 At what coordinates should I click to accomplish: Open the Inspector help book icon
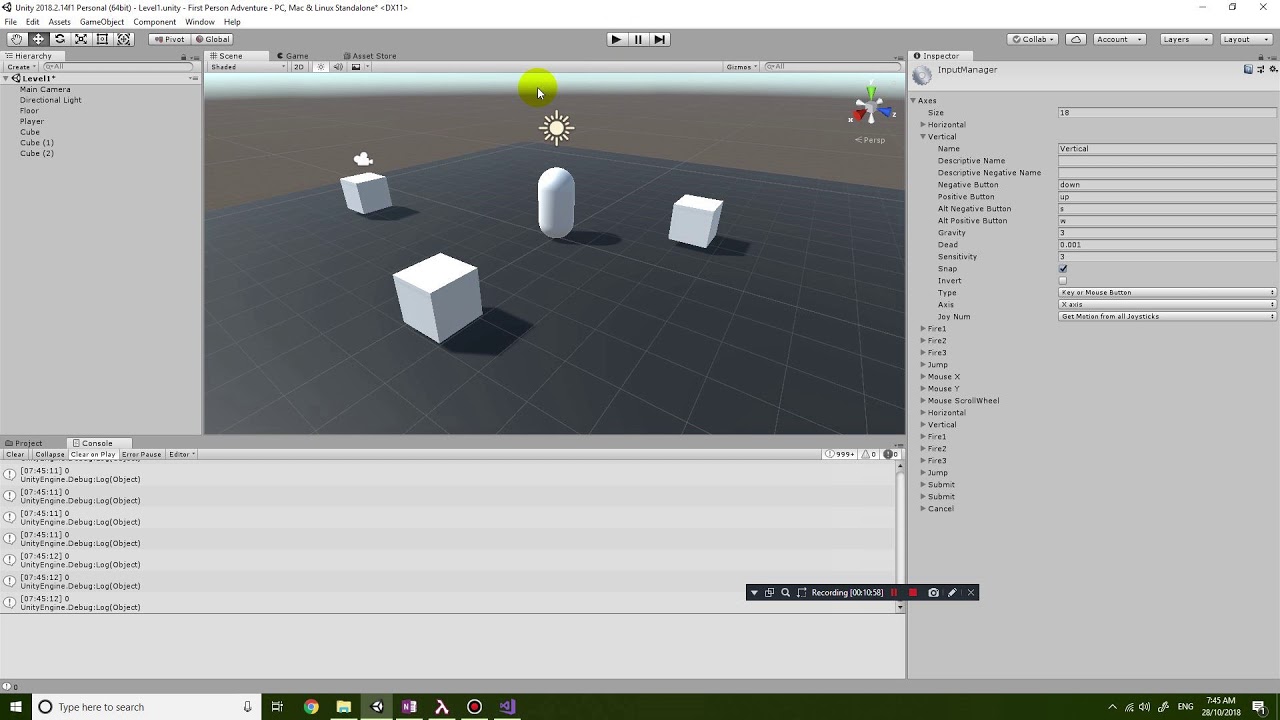1248,70
